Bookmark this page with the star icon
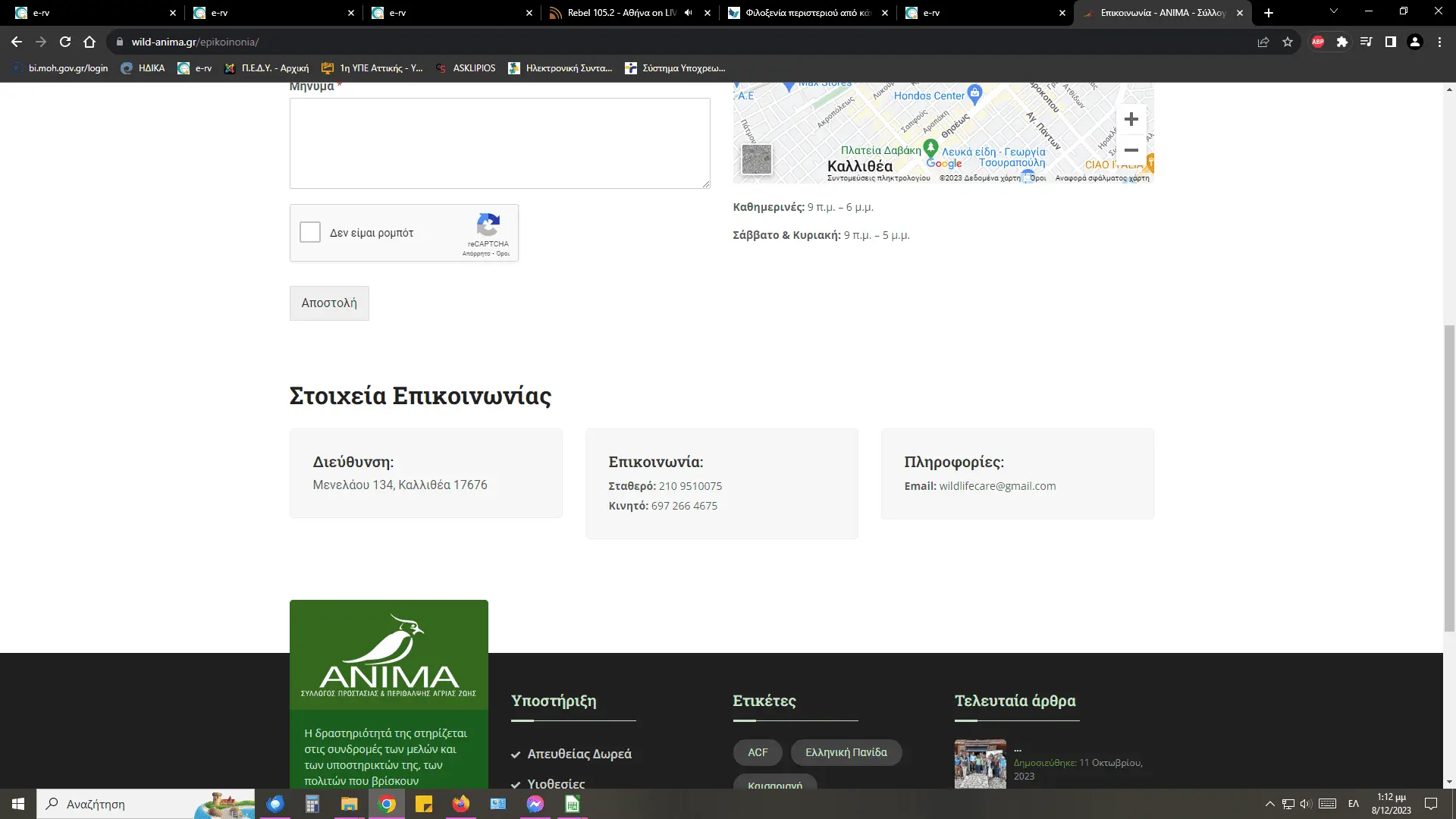Image resolution: width=1456 pixels, height=819 pixels. [1288, 42]
